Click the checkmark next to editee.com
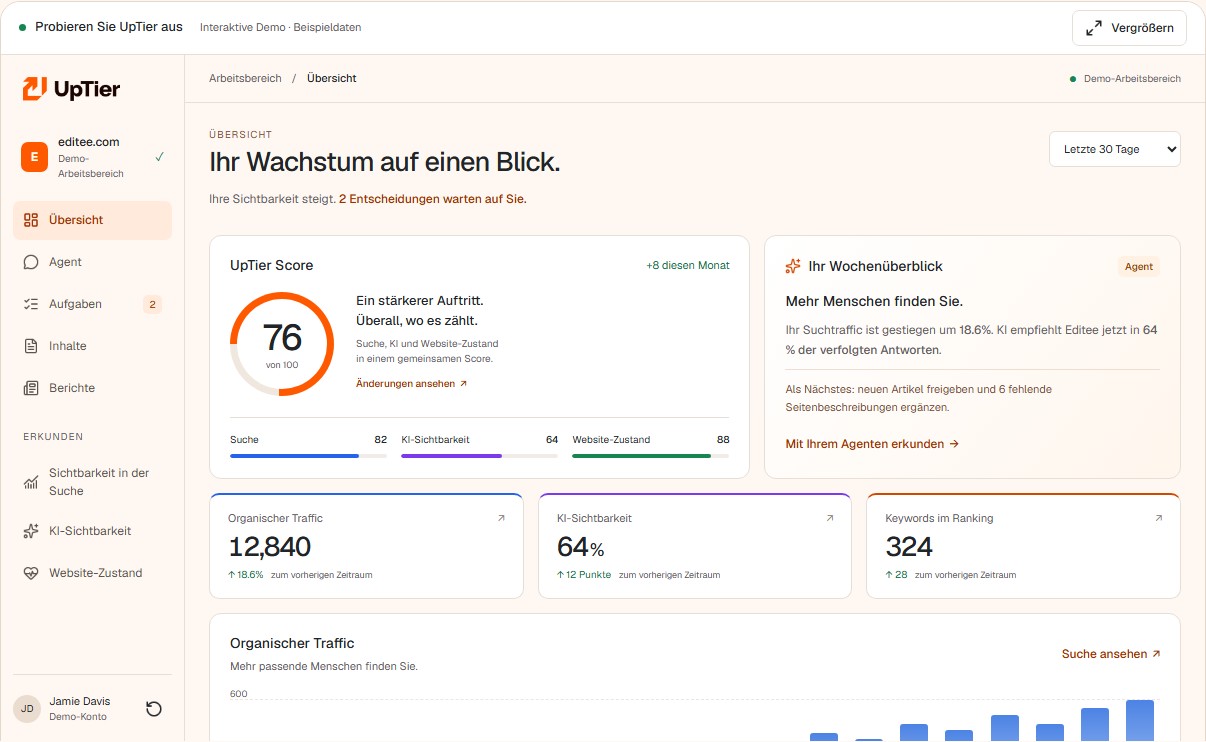This screenshot has height=742, width=1206. coord(160,157)
